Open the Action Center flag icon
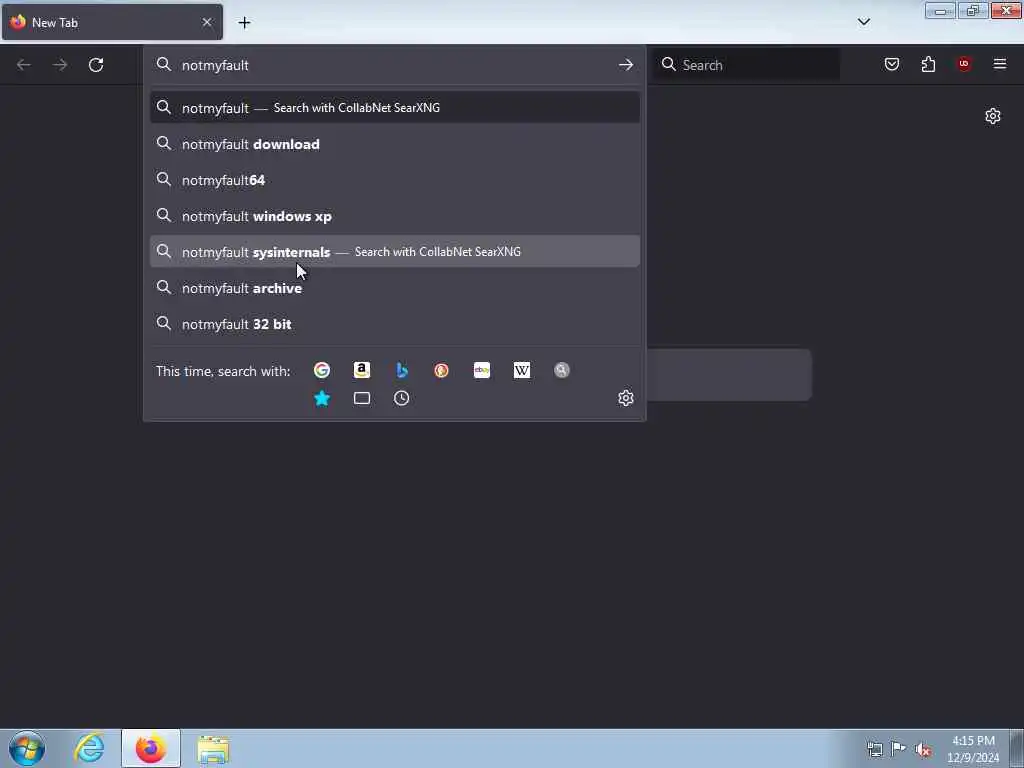This screenshot has height=768, width=1024. coord(899,749)
